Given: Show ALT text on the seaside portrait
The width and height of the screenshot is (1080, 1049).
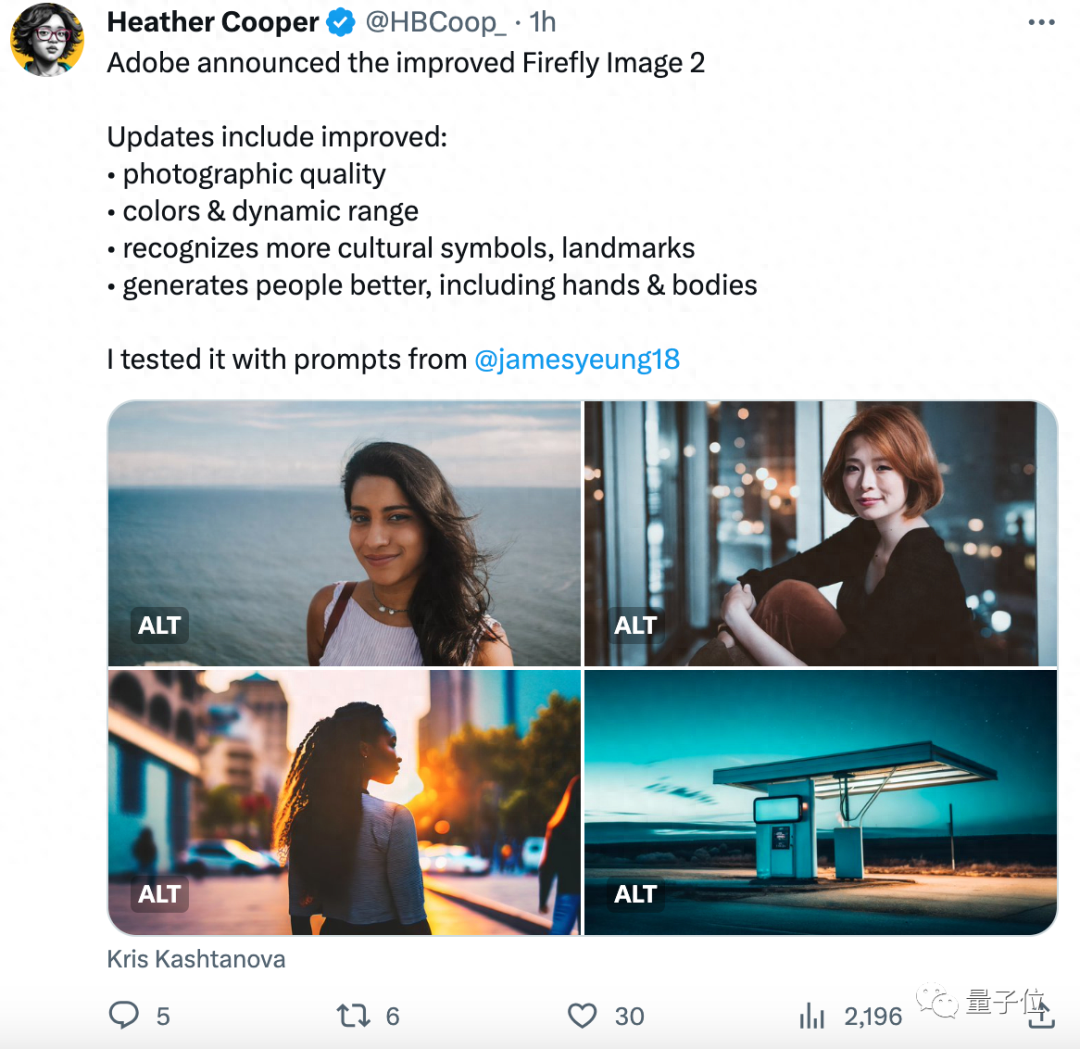Looking at the screenshot, I should click(160, 626).
